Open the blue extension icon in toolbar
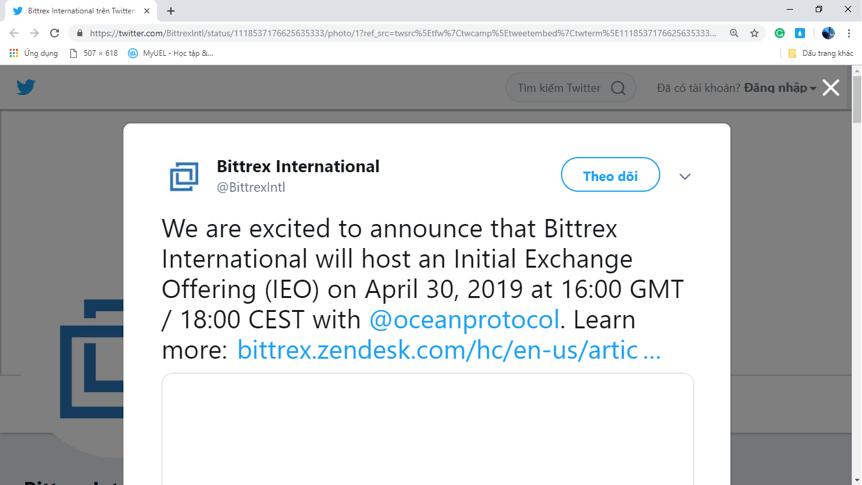 point(800,33)
